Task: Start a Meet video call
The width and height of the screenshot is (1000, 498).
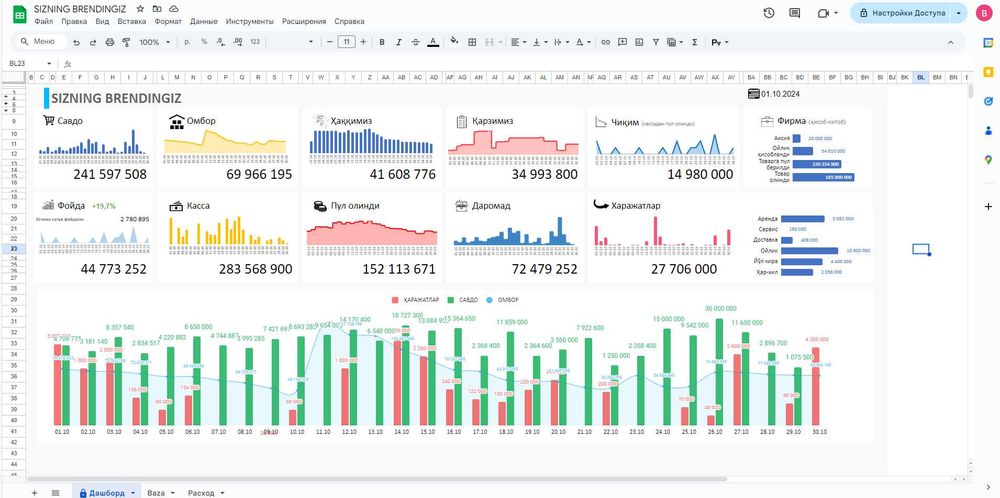Action: point(823,13)
